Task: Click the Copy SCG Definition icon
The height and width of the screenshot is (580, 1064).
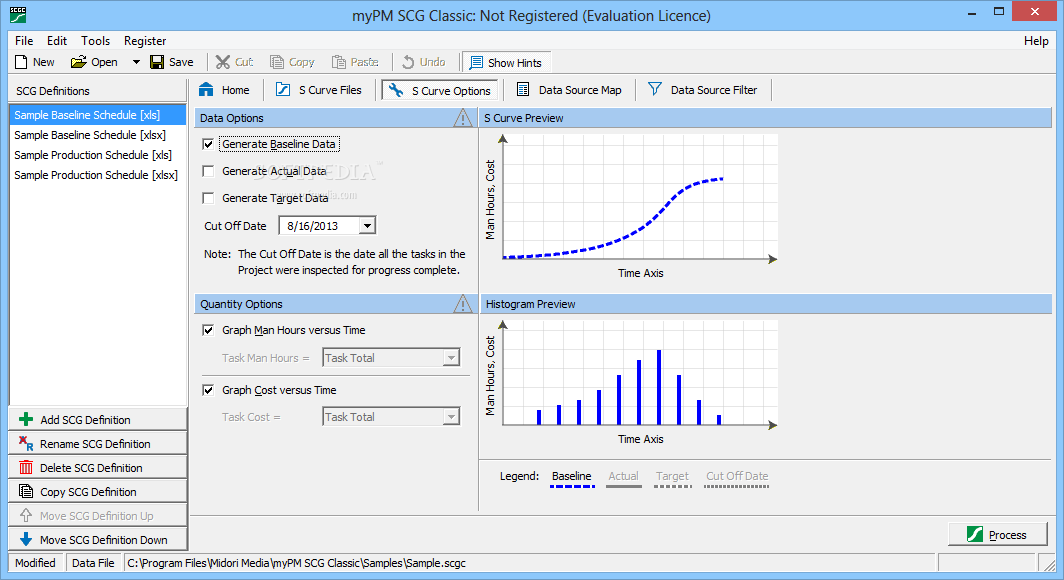Action: pyautogui.click(x=26, y=491)
